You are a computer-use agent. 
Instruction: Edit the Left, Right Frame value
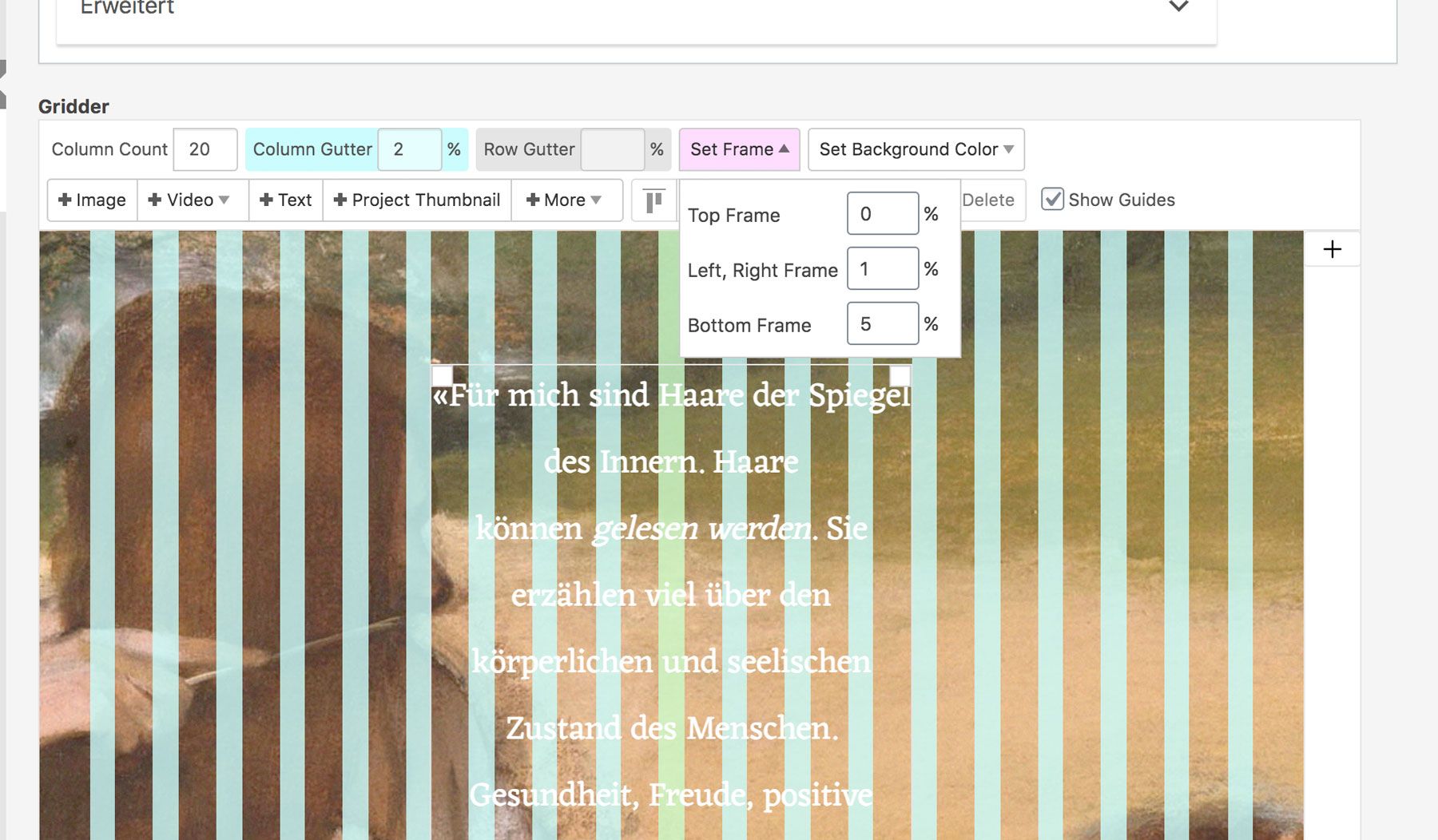tap(882, 269)
